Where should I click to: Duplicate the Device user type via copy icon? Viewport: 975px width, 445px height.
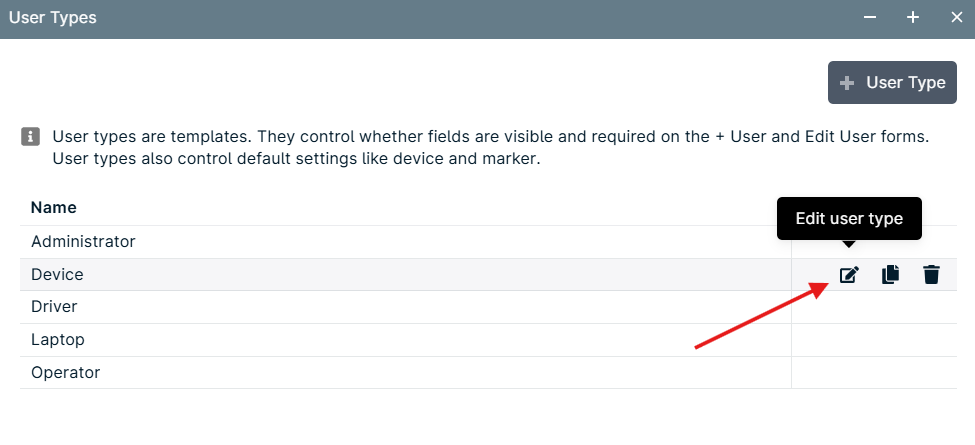890,274
